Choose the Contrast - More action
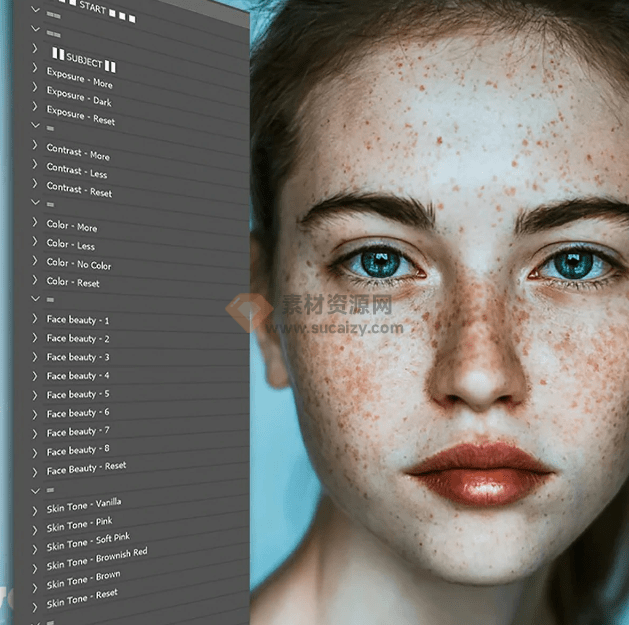 (x=78, y=152)
